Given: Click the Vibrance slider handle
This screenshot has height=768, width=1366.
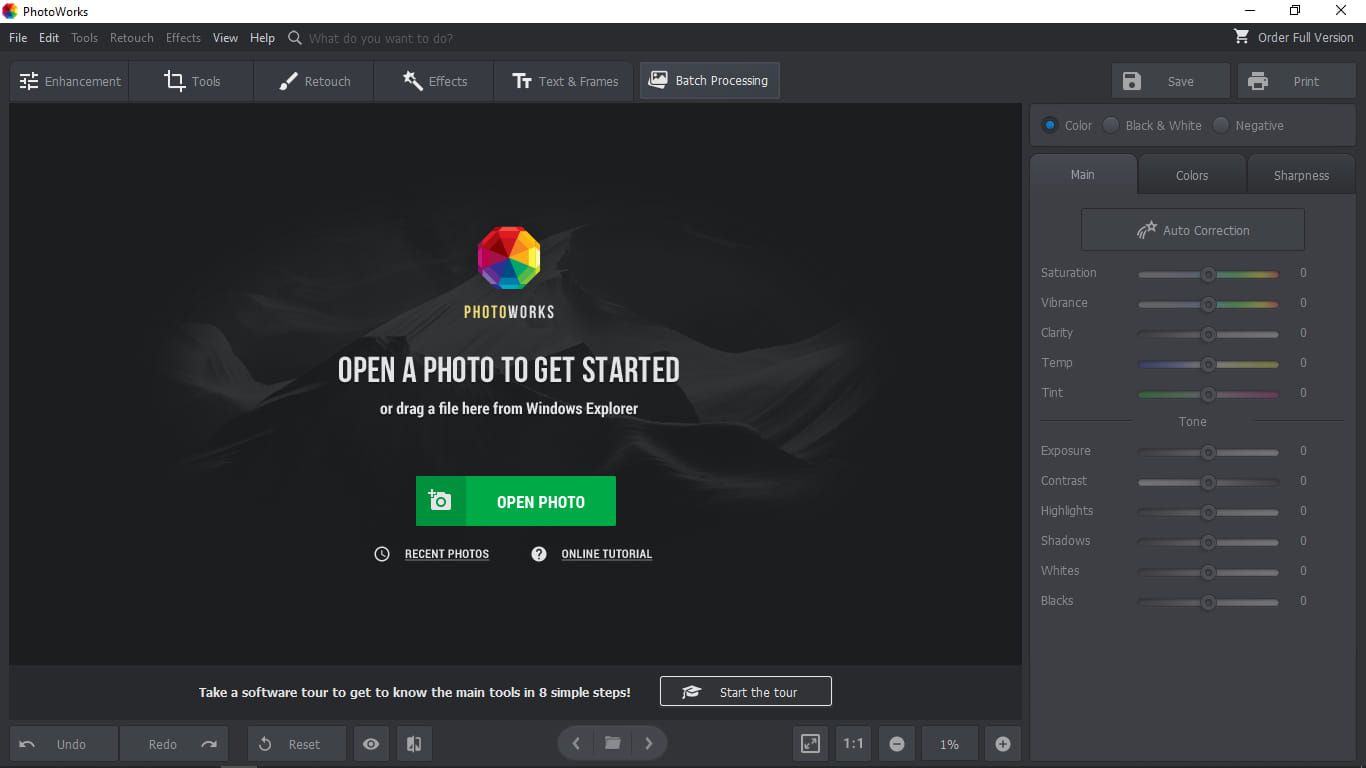Looking at the screenshot, I should pos(1208,304).
